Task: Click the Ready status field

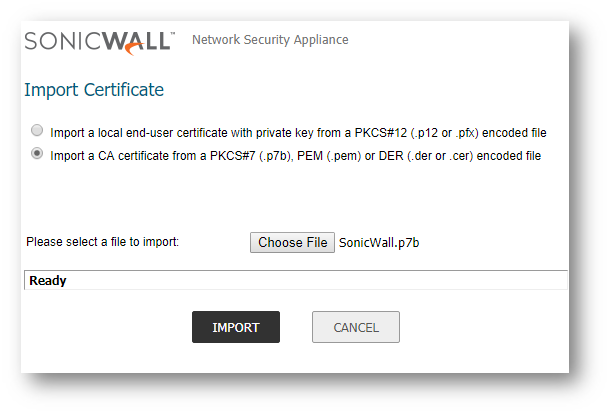Action: [x=296, y=280]
